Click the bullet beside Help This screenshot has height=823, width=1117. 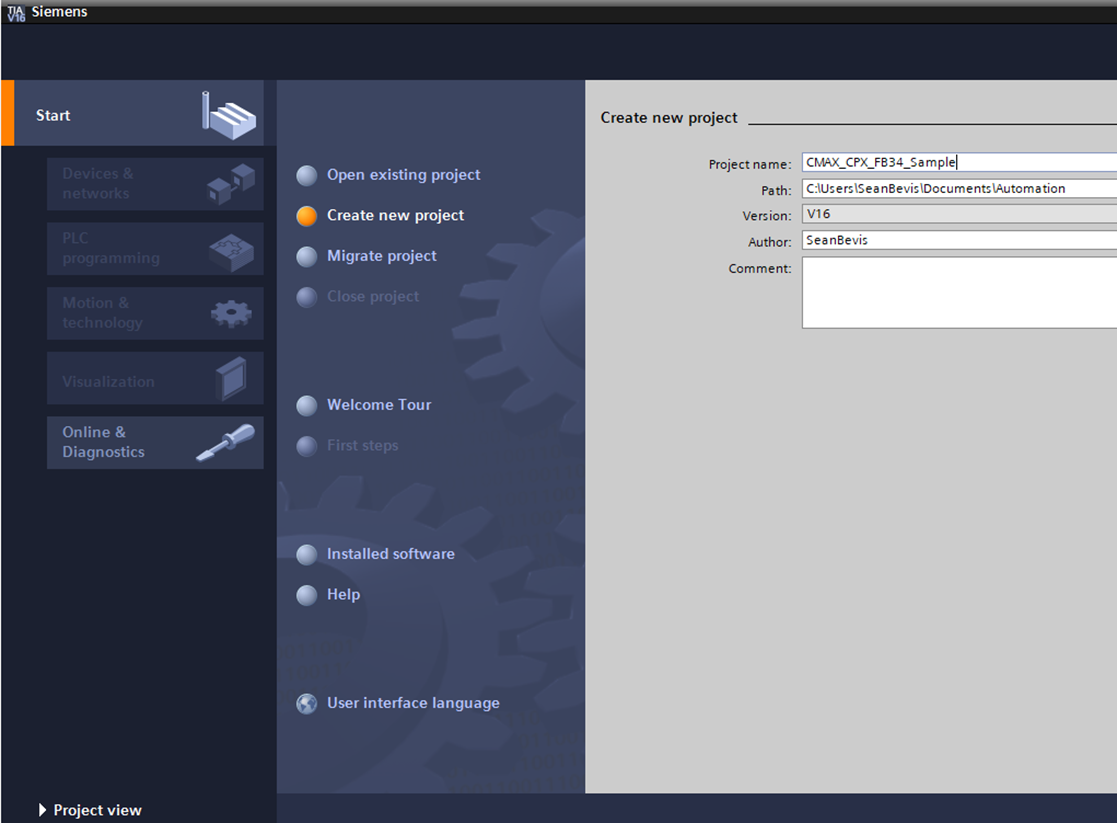click(x=306, y=595)
